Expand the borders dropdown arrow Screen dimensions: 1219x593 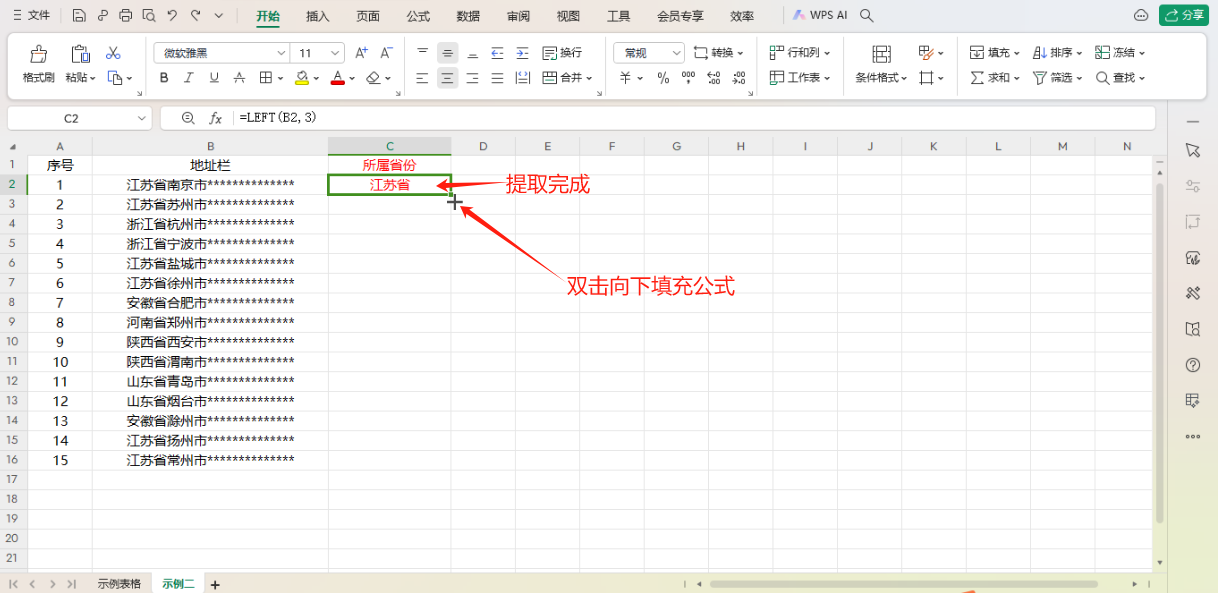pos(280,78)
